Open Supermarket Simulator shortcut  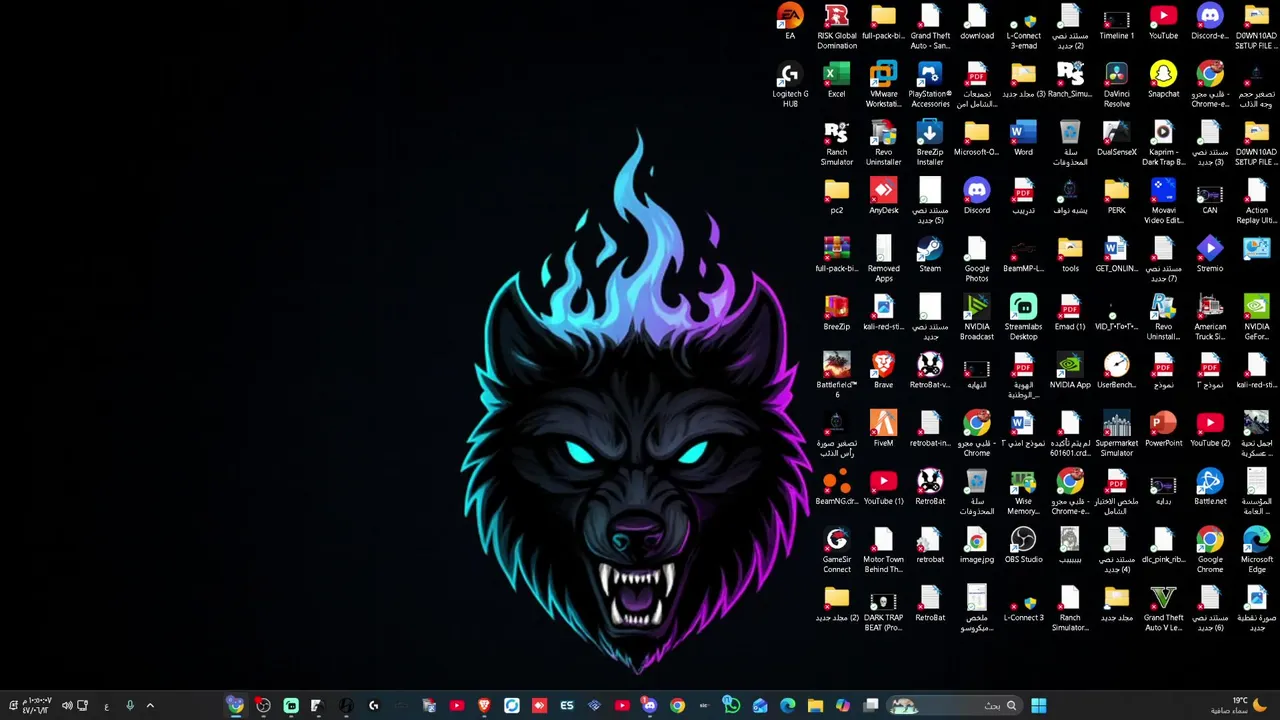point(1117,434)
